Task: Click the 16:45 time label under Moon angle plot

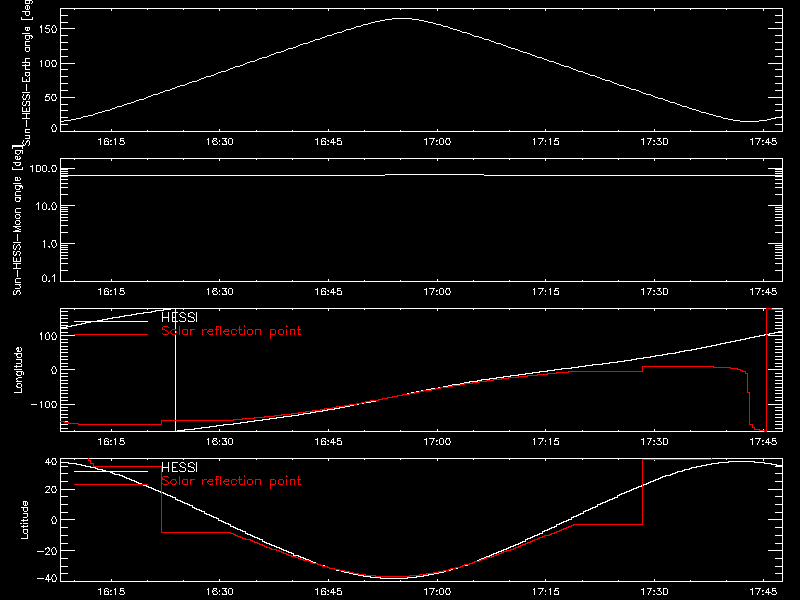Action: pyautogui.click(x=329, y=292)
